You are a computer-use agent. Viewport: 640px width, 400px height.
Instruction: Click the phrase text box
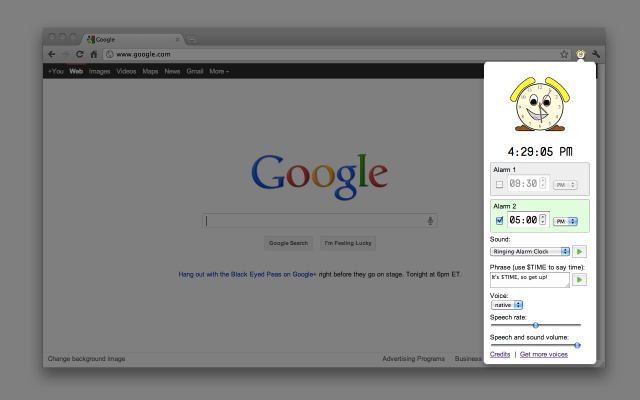(529, 280)
